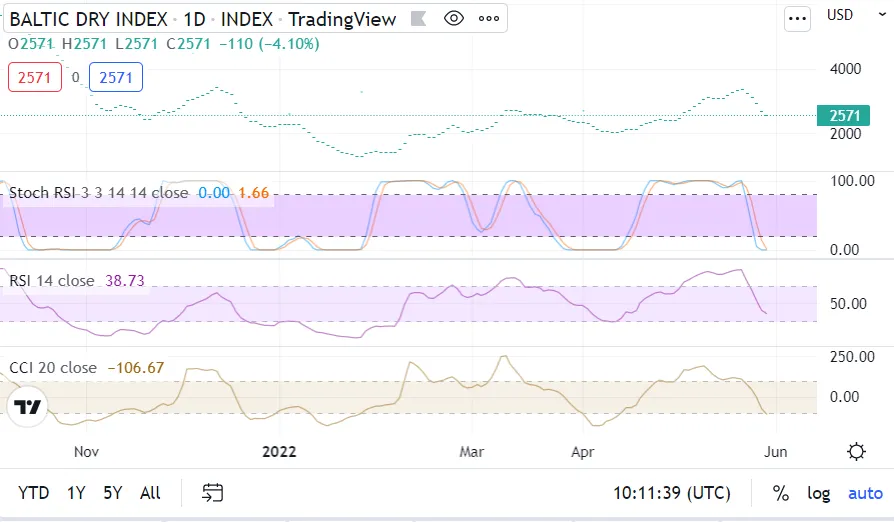894x522 pixels.
Task: Click the Stoch RSI indicator legend
Action: pyautogui.click(x=98, y=192)
